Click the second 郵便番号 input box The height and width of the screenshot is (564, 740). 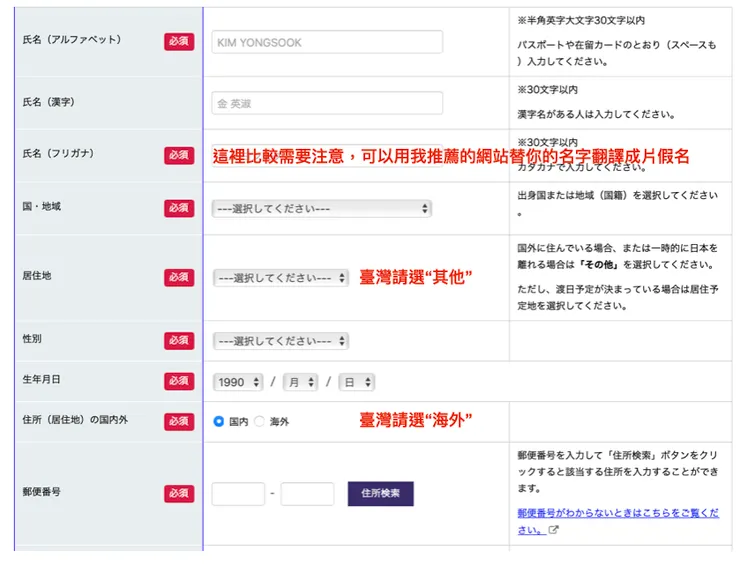tap(307, 494)
